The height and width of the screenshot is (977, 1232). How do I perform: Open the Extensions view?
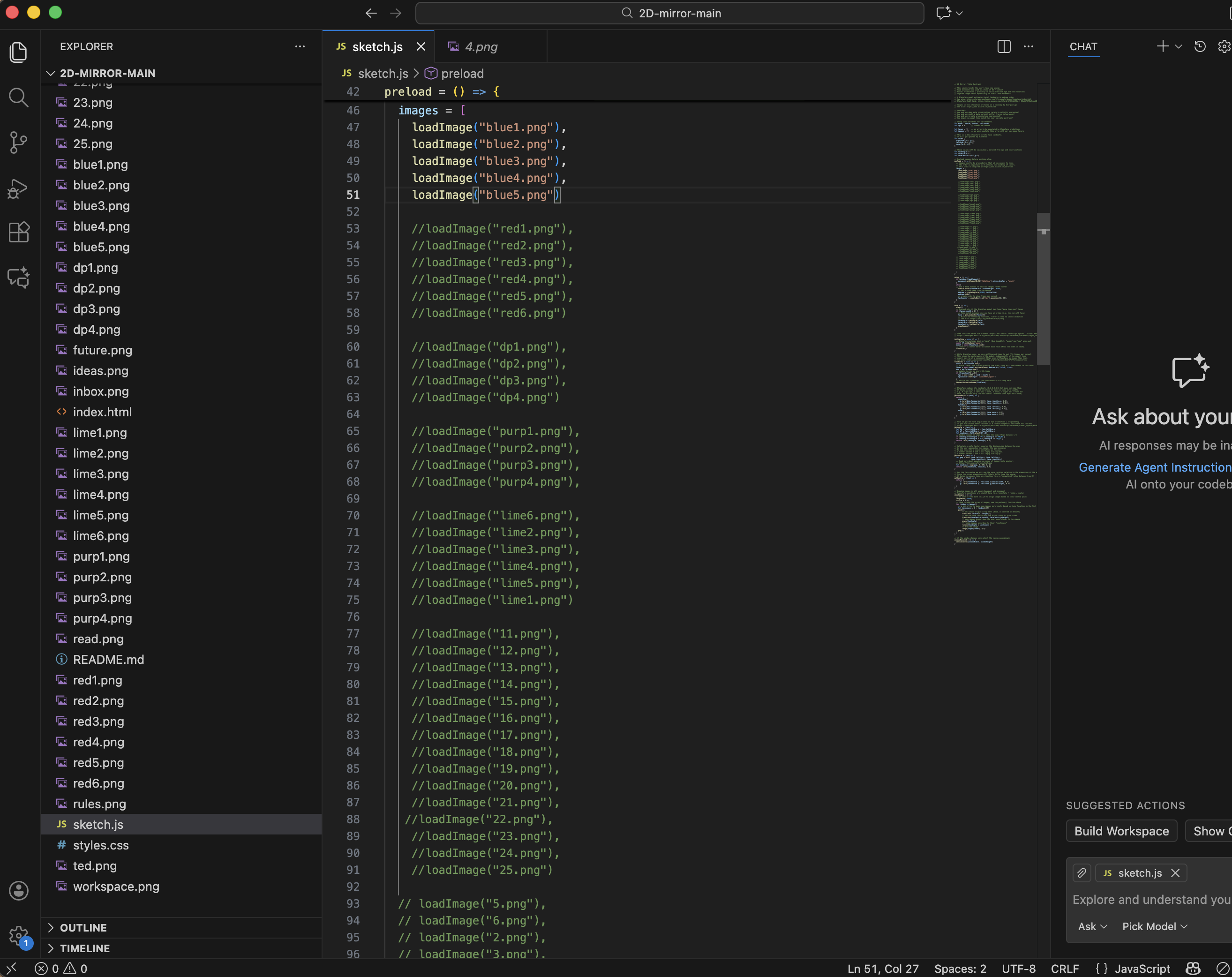pyautogui.click(x=19, y=232)
